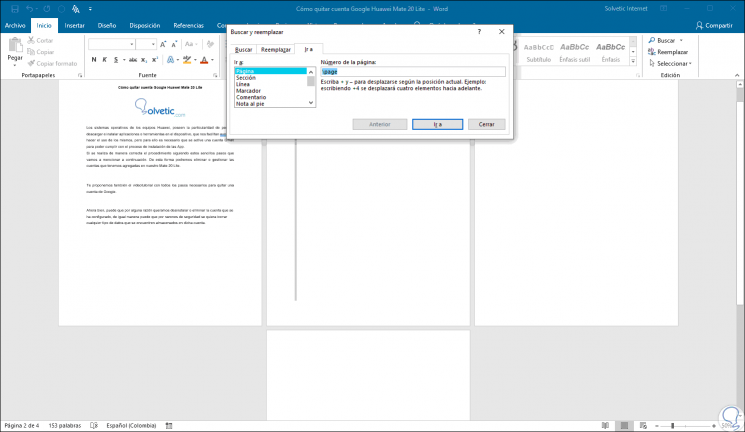Select Línea in the Ir a list
745x432 pixels.
[243, 84]
